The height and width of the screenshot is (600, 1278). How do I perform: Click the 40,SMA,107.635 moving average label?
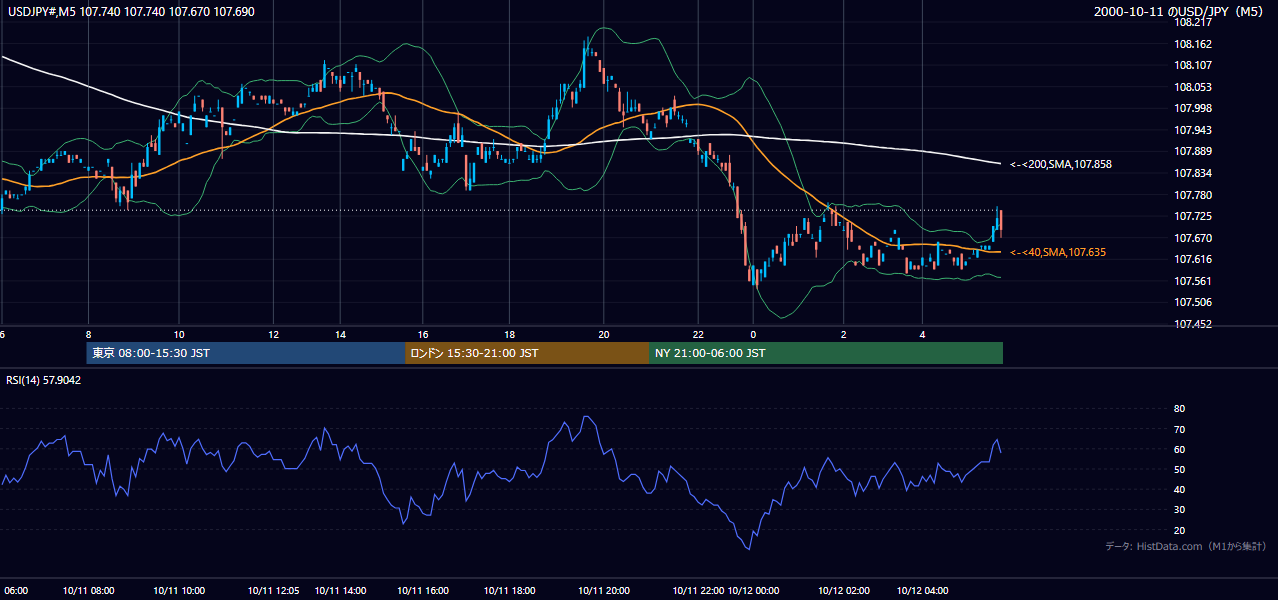[1058, 252]
